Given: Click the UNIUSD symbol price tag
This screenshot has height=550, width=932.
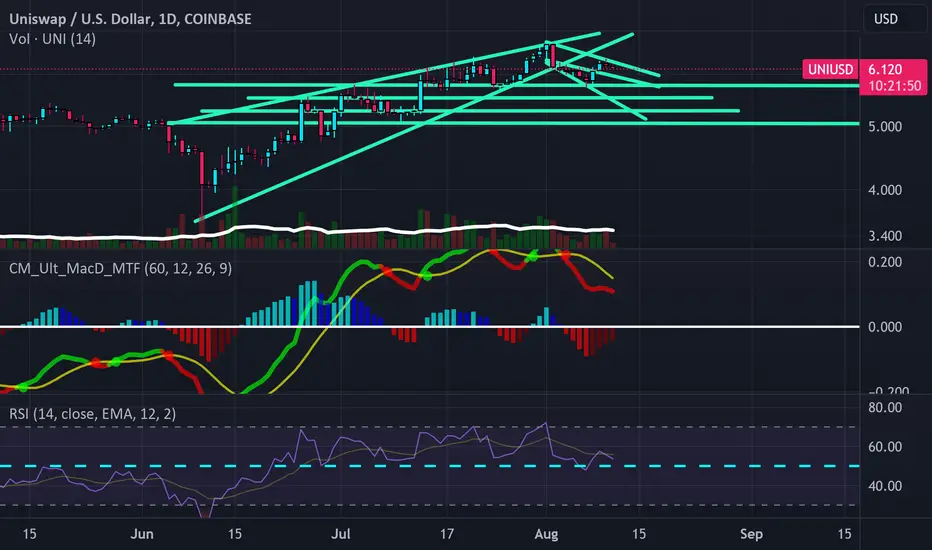Looking at the screenshot, I should (x=830, y=70).
